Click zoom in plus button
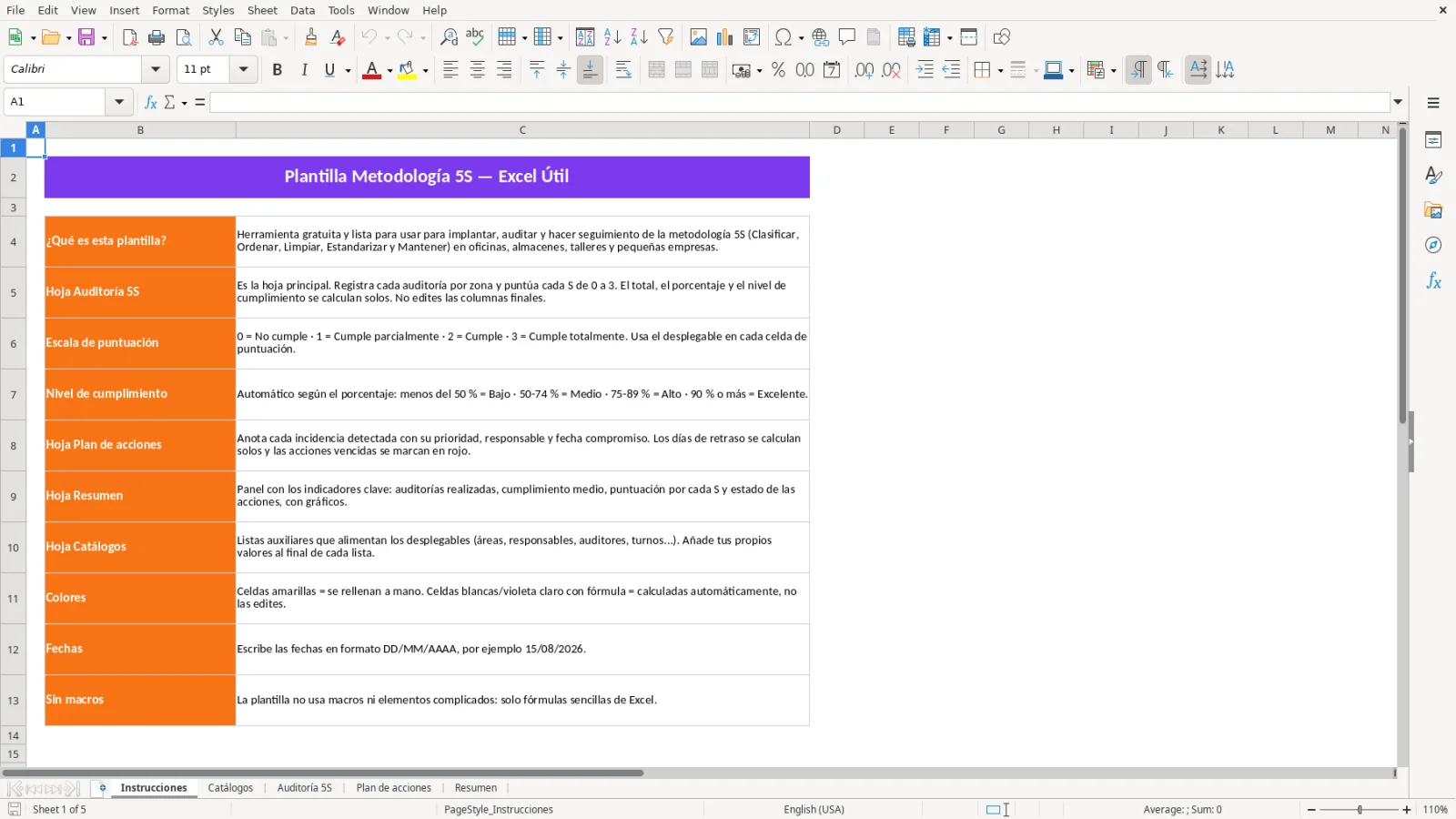 [x=1407, y=810]
